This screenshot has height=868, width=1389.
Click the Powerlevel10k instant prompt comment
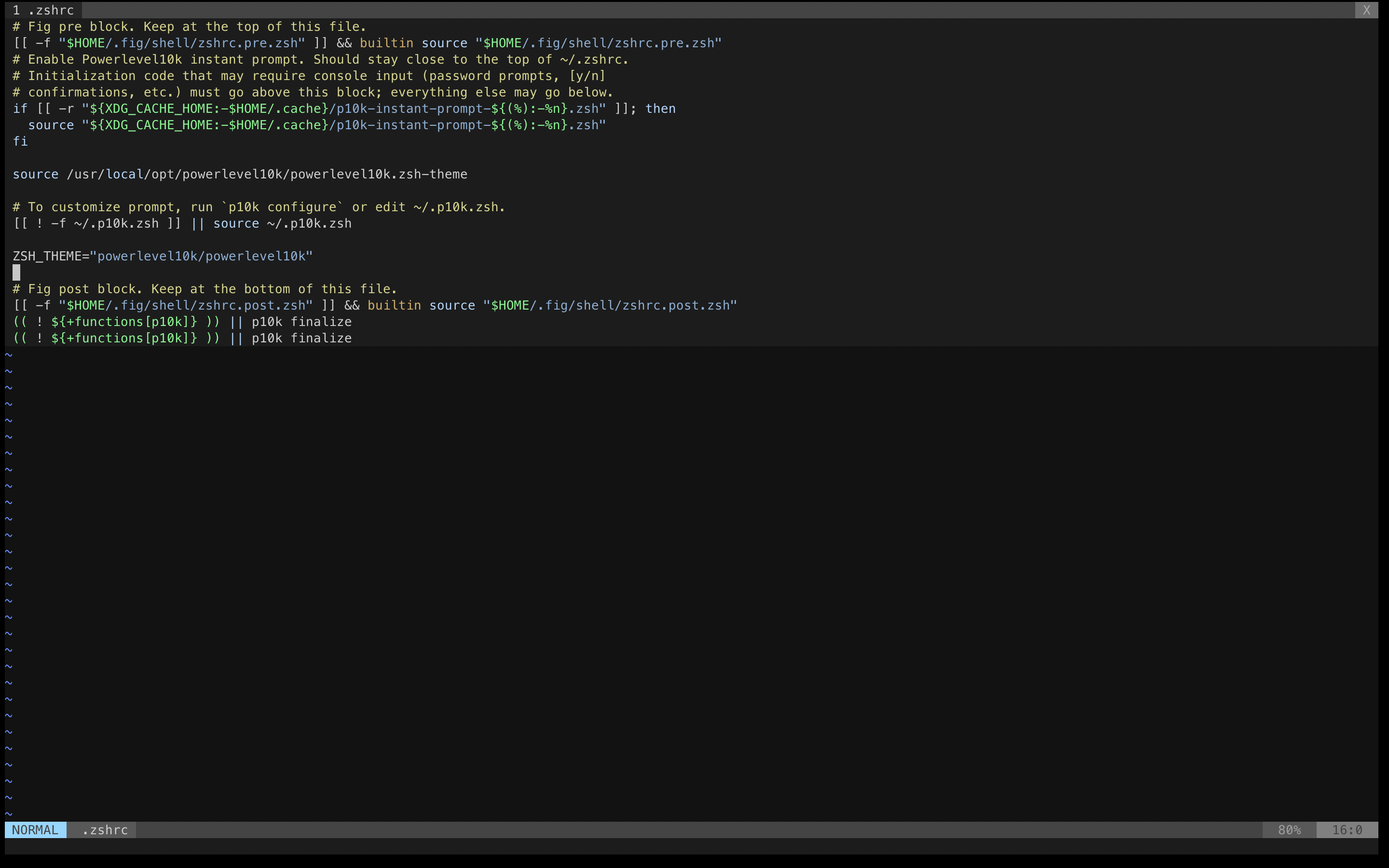(x=320, y=59)
